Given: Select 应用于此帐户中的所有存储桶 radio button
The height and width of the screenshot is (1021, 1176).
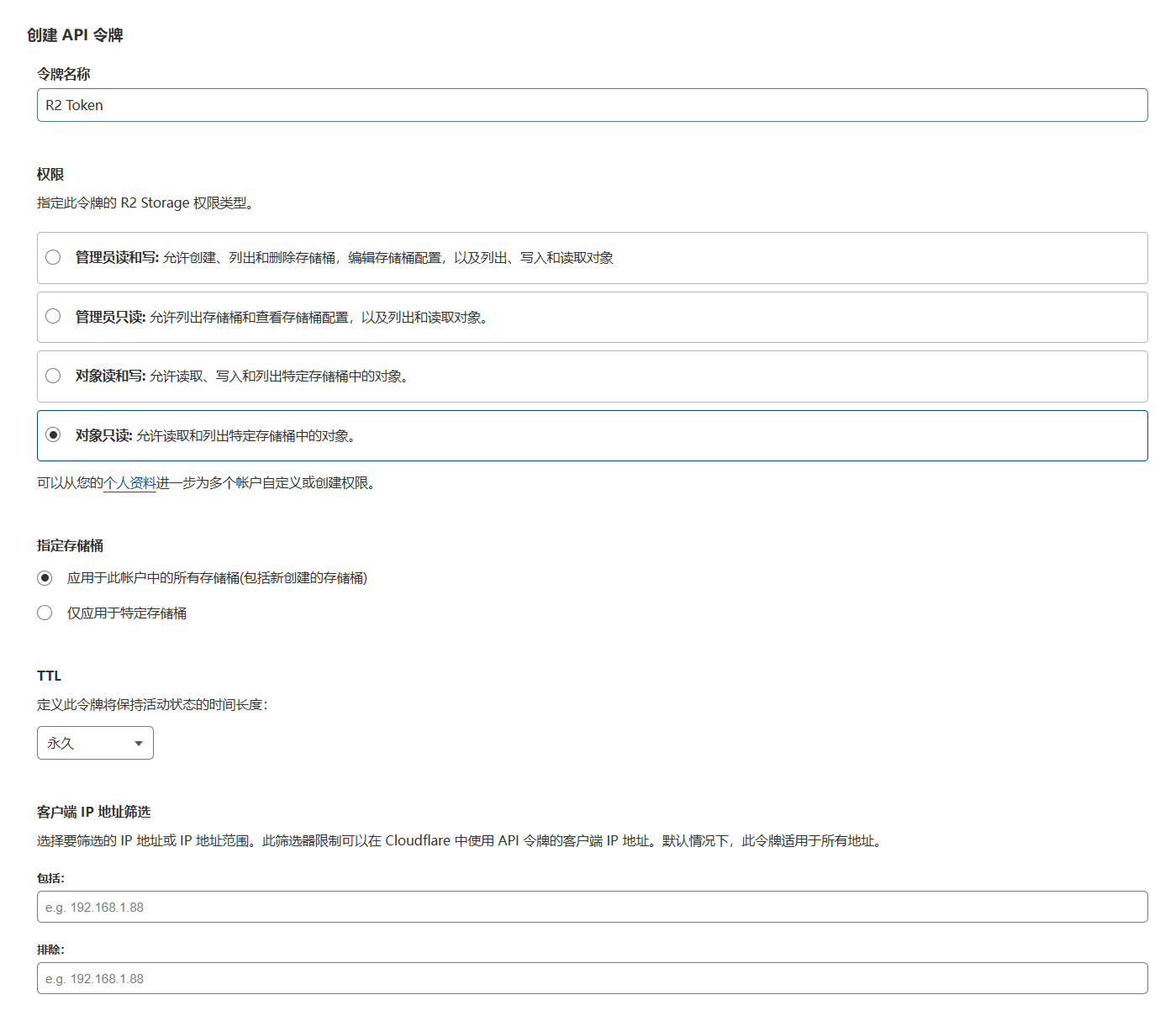Looking at the screenshot, I should coord(45,578).
